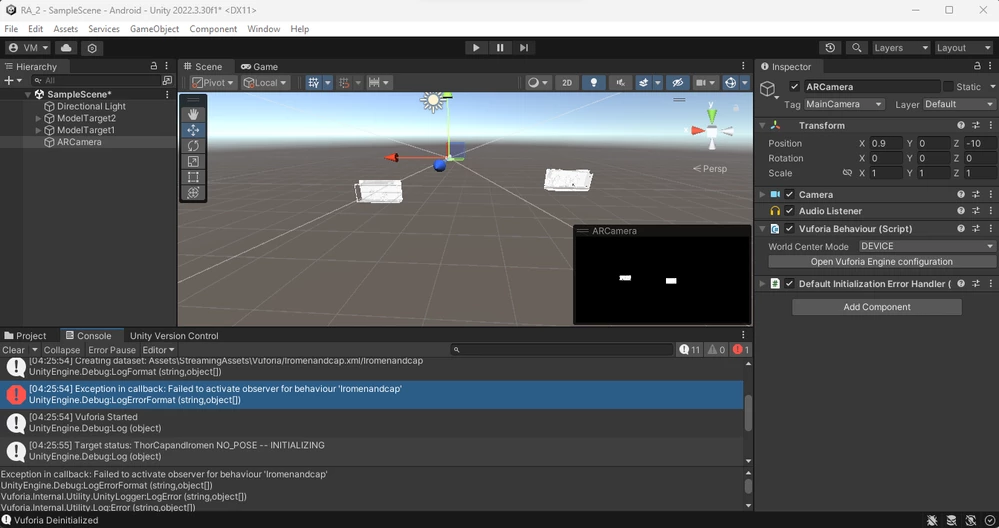Open the scene Gizmos dropdown arrow
Screen dimensions: 999x528
coord(745,83)
